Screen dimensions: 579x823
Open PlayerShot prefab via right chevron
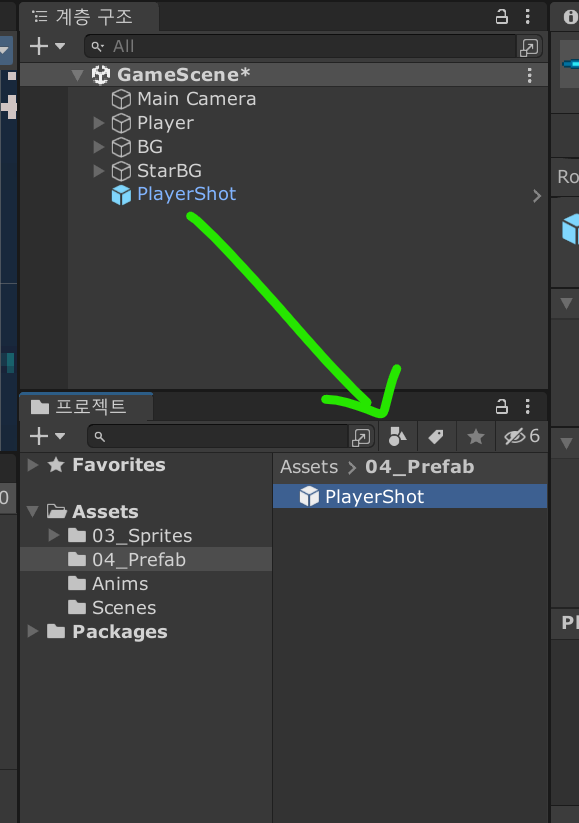(536, 196)
